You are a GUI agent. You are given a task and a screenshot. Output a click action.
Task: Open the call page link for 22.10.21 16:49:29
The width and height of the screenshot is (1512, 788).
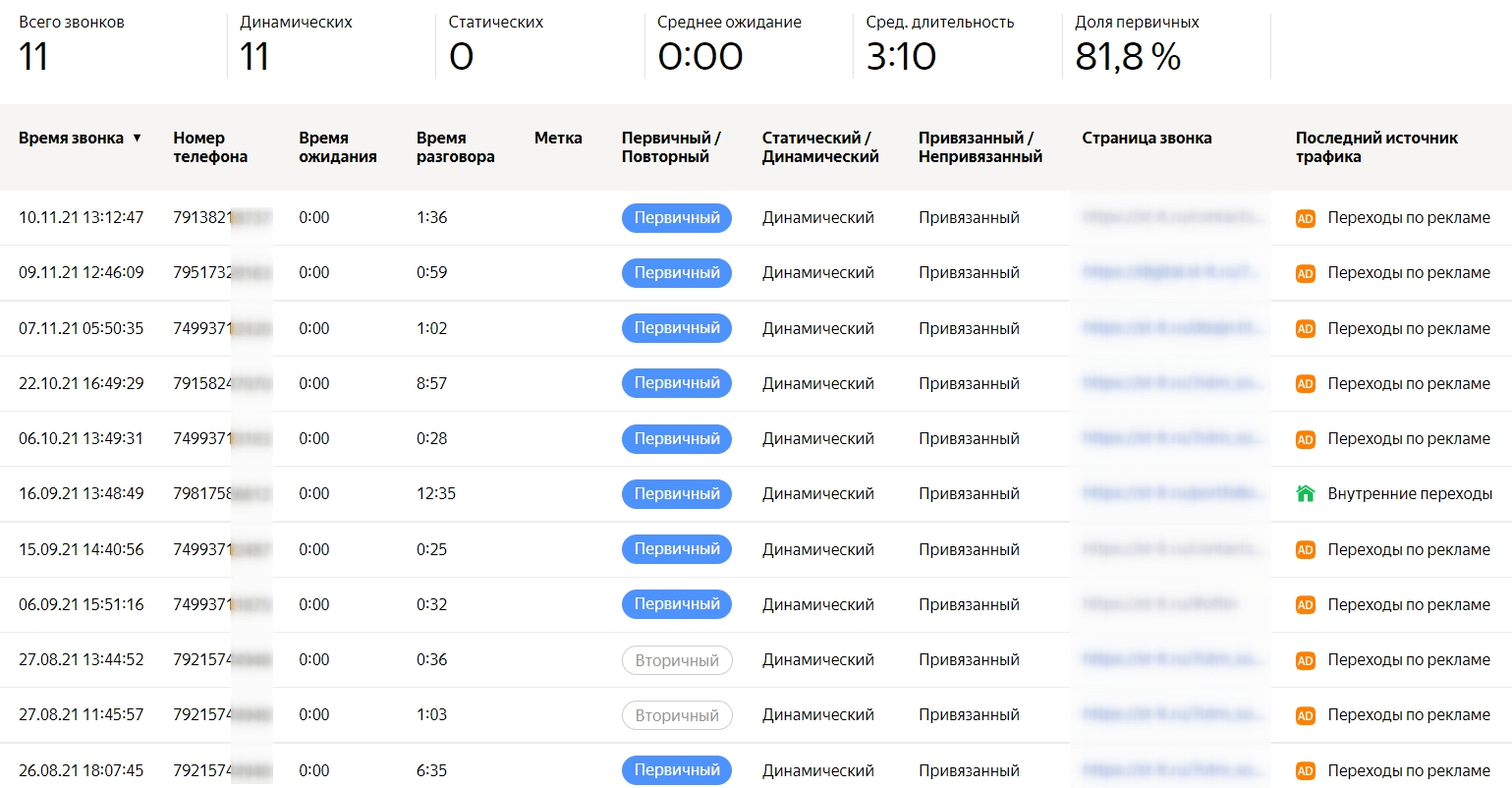1173,383
